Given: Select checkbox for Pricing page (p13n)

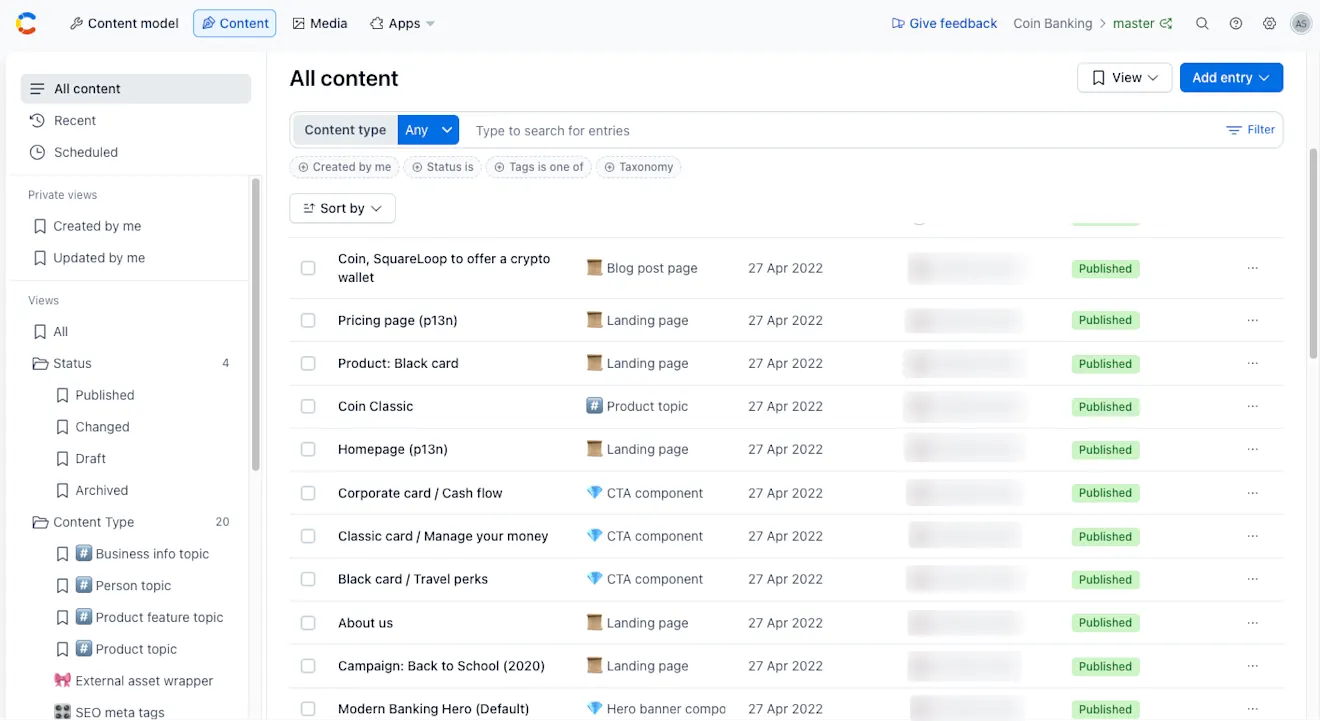Looking at the screenshot, I should pyautogui.click(x=308, y=320).
